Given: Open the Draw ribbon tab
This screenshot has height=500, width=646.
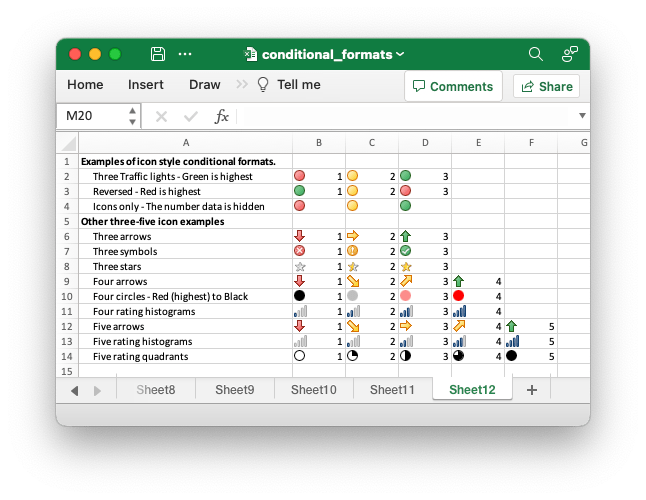Looking at the screenshot, I should point(204,84).
